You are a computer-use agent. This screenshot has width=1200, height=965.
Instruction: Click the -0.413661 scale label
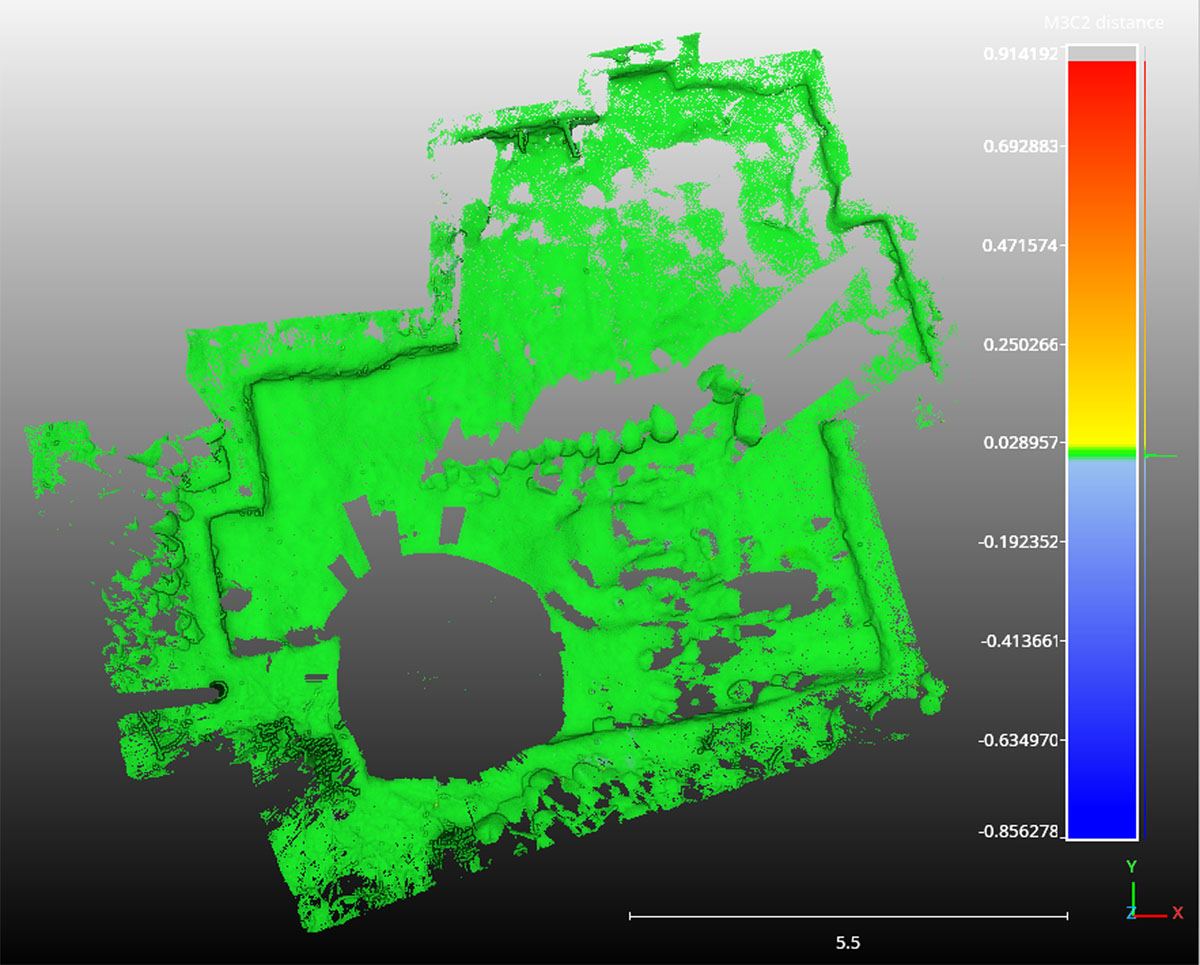coord(1020,640)
